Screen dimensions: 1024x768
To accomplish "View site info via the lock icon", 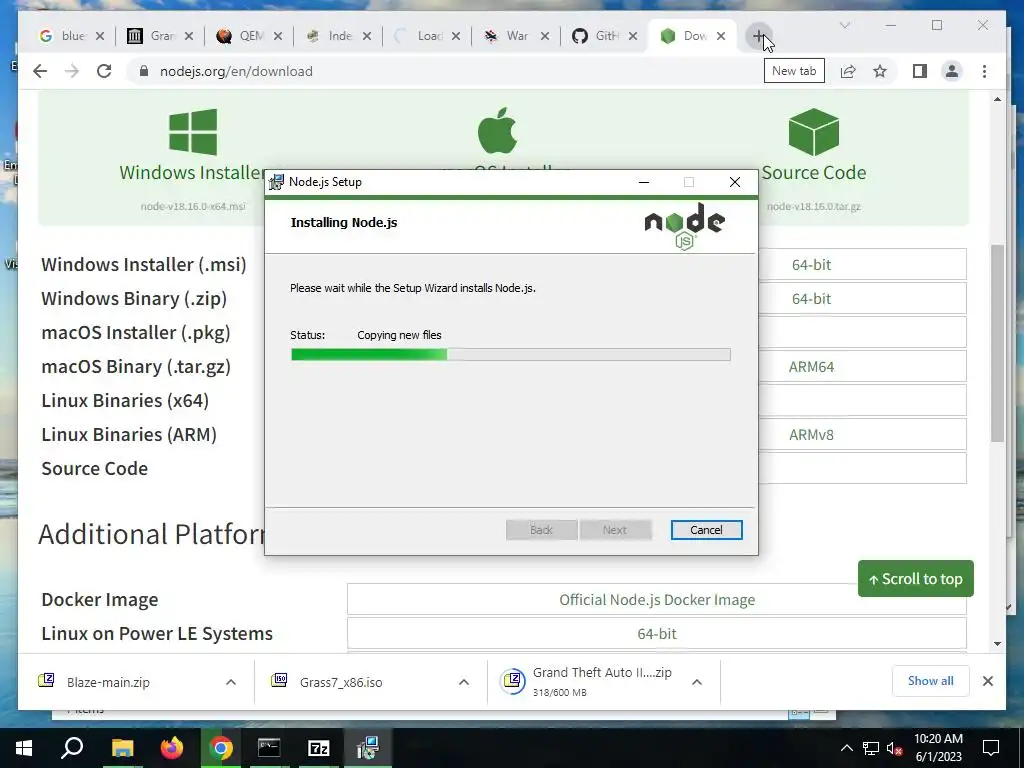I will pyautogui.click(x=144, y=71).
